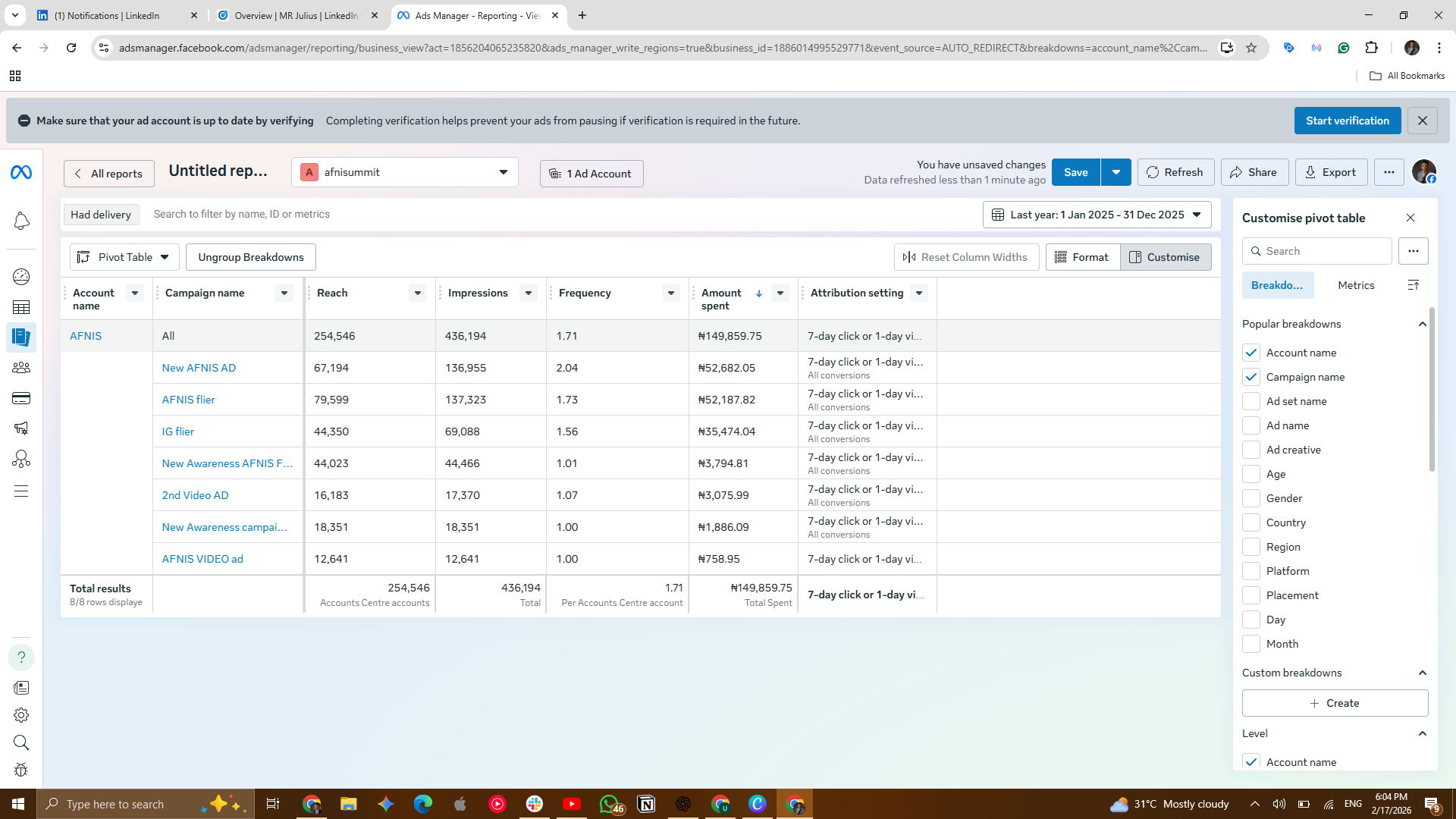Open the New AFNIS AD campaign link
Screen dimensions: 1456x819
coord(199,368)
